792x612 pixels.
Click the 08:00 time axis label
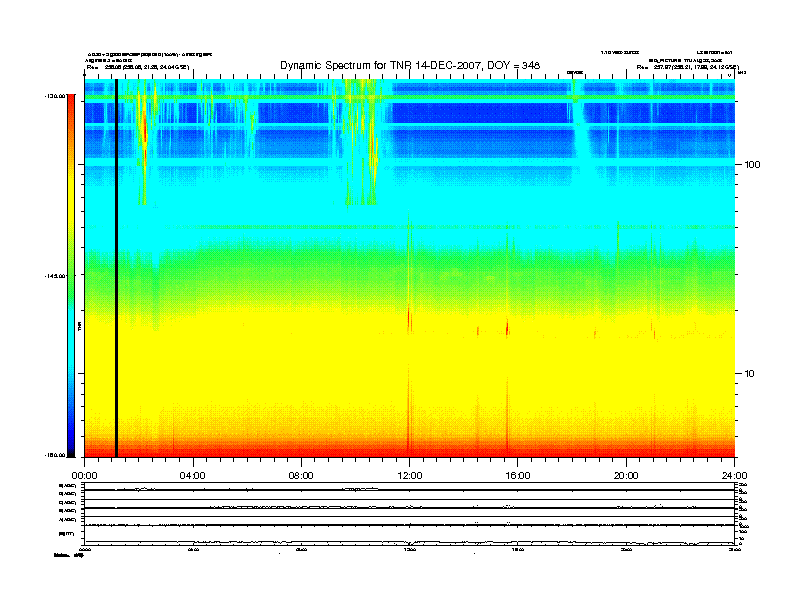coord(301,476)
